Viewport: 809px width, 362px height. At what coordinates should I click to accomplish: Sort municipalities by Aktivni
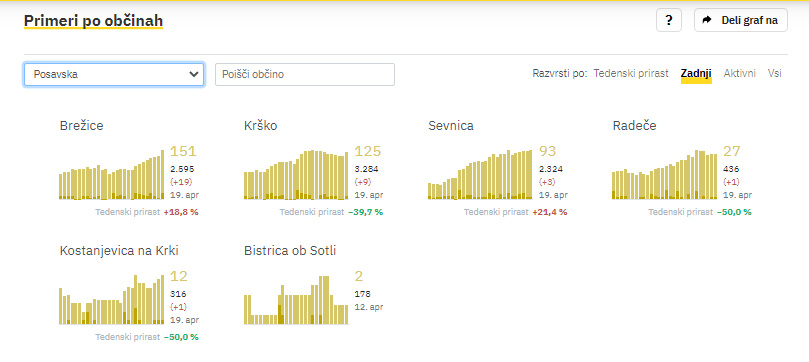[x=739, y=73]
